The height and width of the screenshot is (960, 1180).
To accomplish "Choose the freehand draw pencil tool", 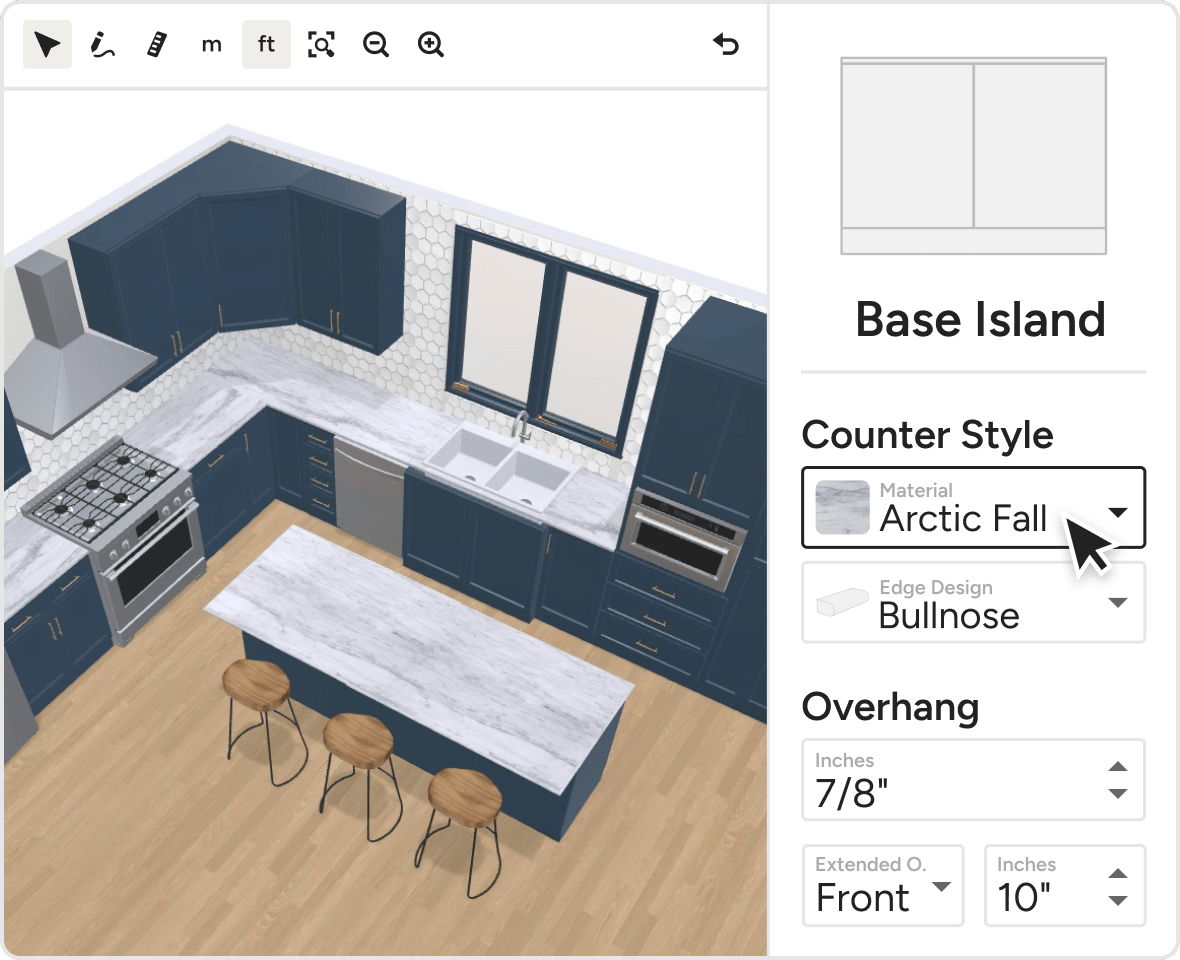I will tap(101, 45).
